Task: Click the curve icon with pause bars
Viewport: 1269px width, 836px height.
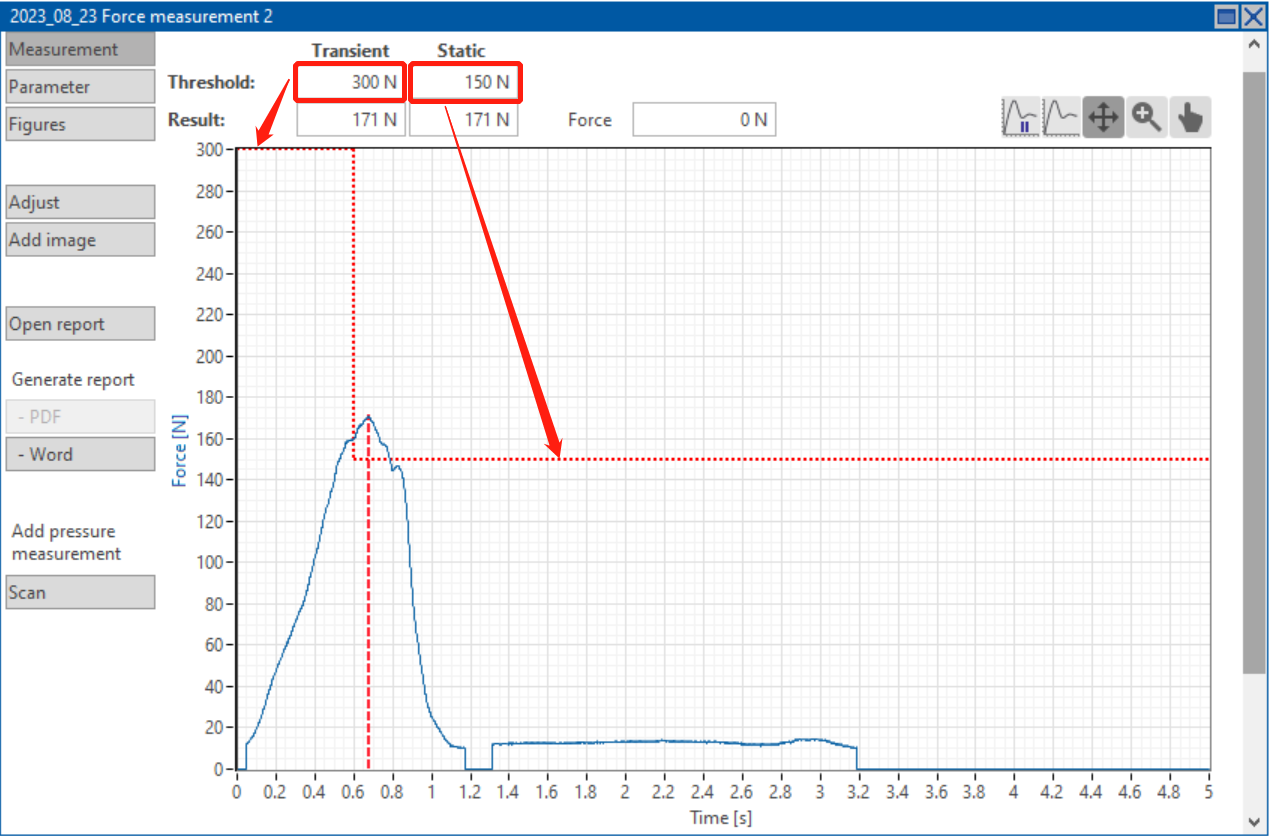Action: [x=1020, y=118]
